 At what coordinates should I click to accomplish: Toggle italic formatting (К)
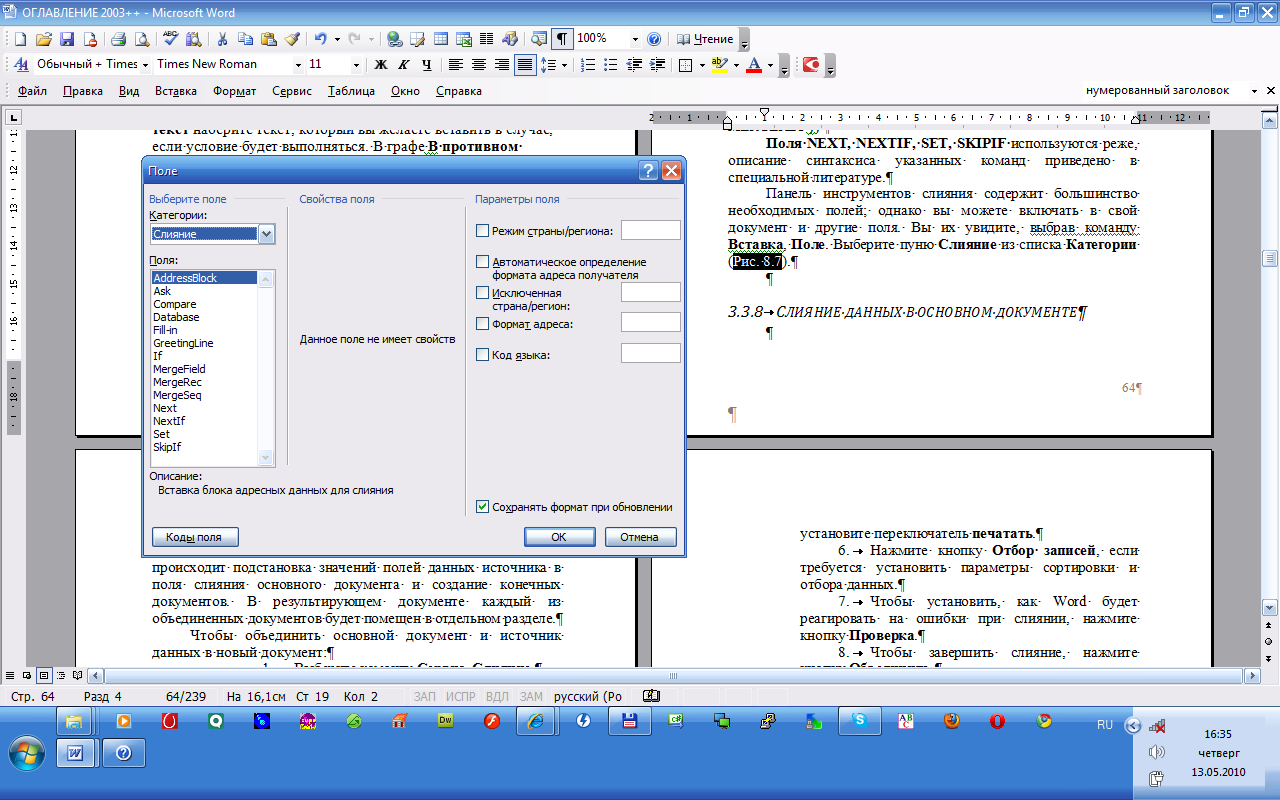404,64
